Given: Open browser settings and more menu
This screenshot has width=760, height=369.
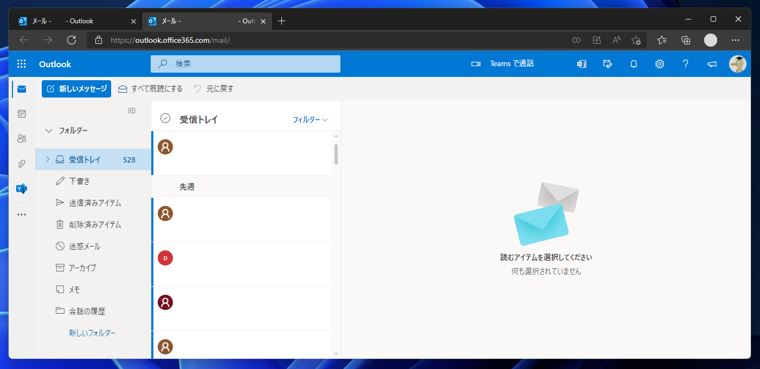Looking at the screenshot, I should [735, 40].
